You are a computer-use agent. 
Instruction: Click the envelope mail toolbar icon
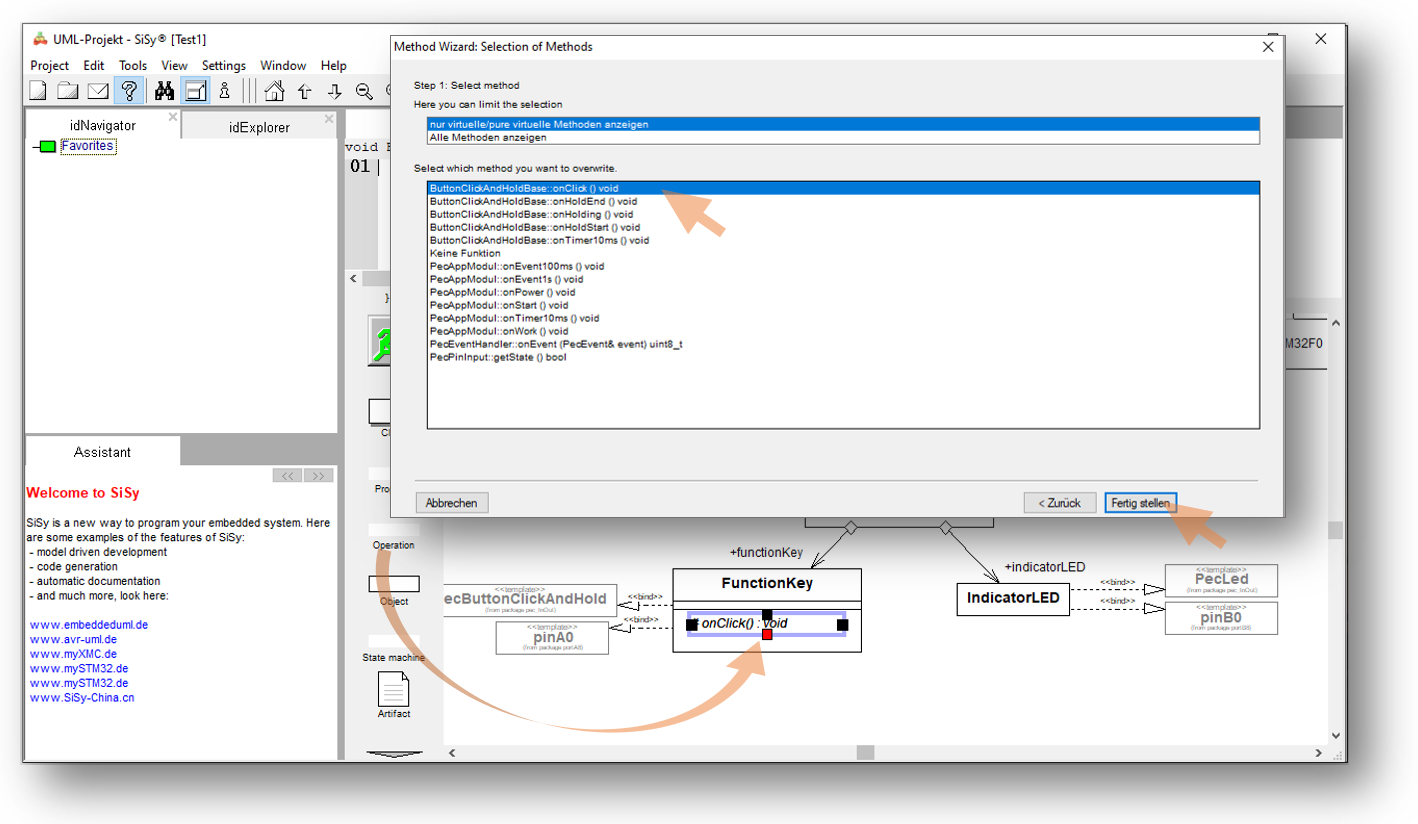coord(97,91)
